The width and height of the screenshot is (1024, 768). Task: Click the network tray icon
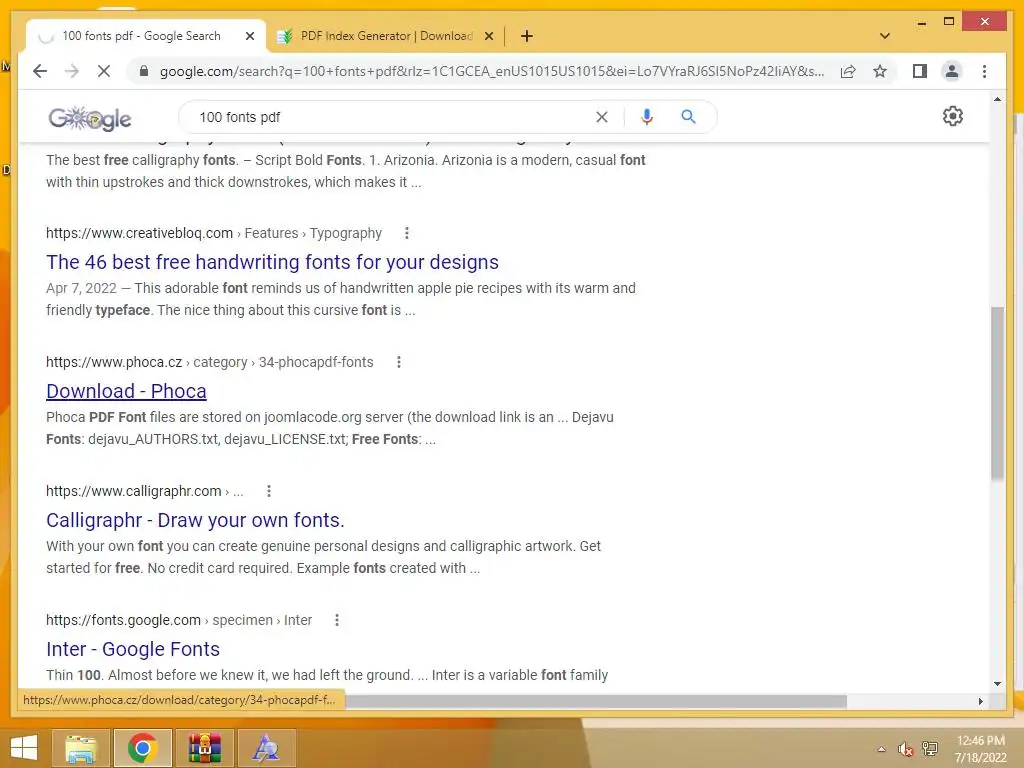click(930, 749)
